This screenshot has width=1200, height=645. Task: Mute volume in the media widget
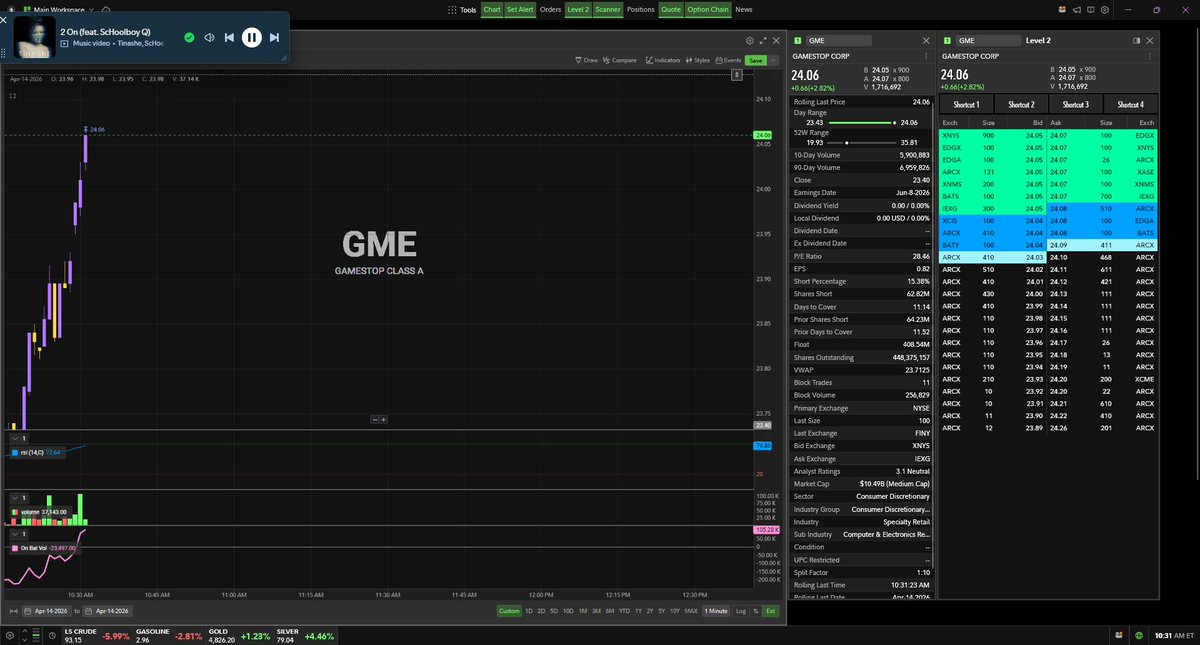click(209, 37)
